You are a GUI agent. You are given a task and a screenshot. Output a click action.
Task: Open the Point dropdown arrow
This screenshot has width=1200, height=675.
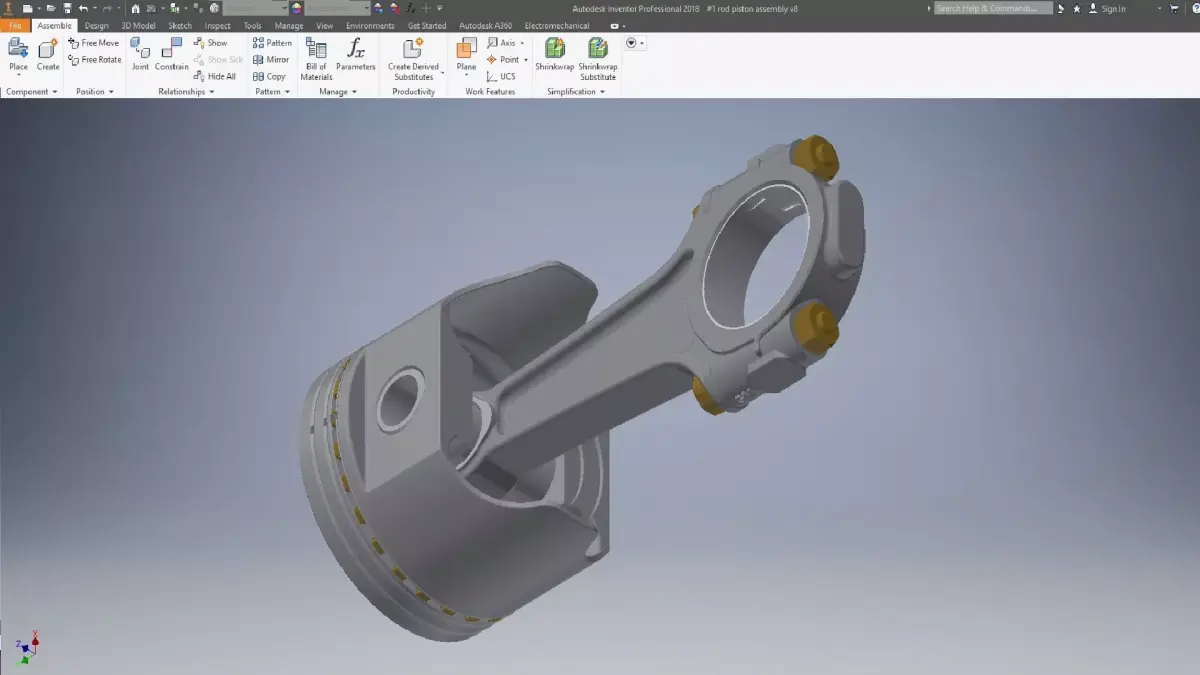click(526, 60)
